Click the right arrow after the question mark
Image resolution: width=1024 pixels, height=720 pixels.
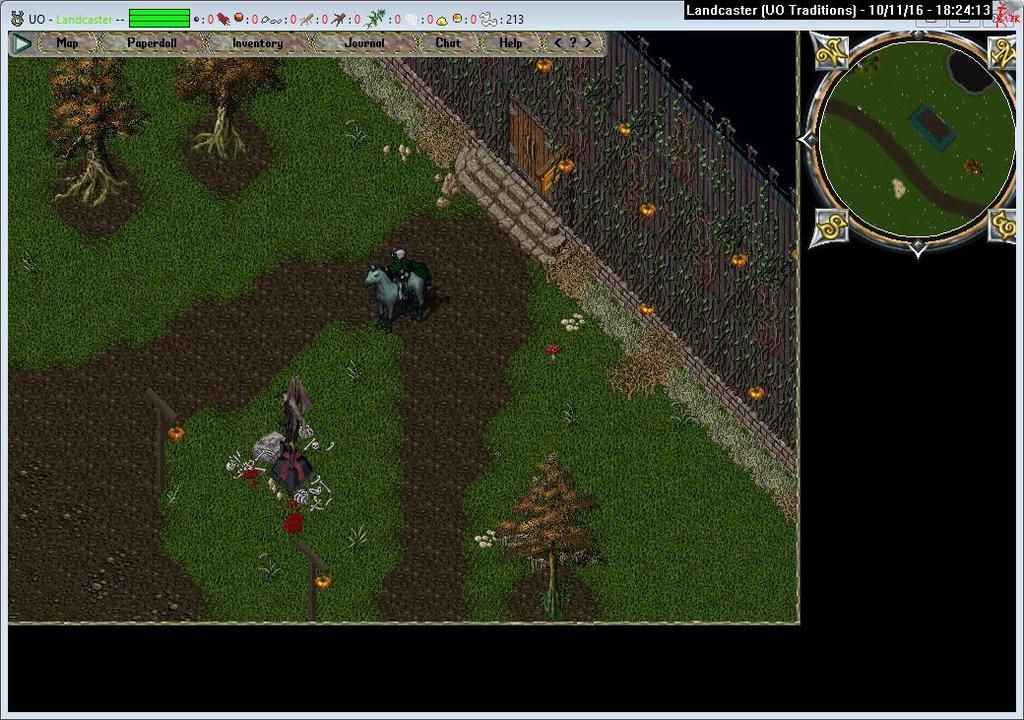coord(588,42)
